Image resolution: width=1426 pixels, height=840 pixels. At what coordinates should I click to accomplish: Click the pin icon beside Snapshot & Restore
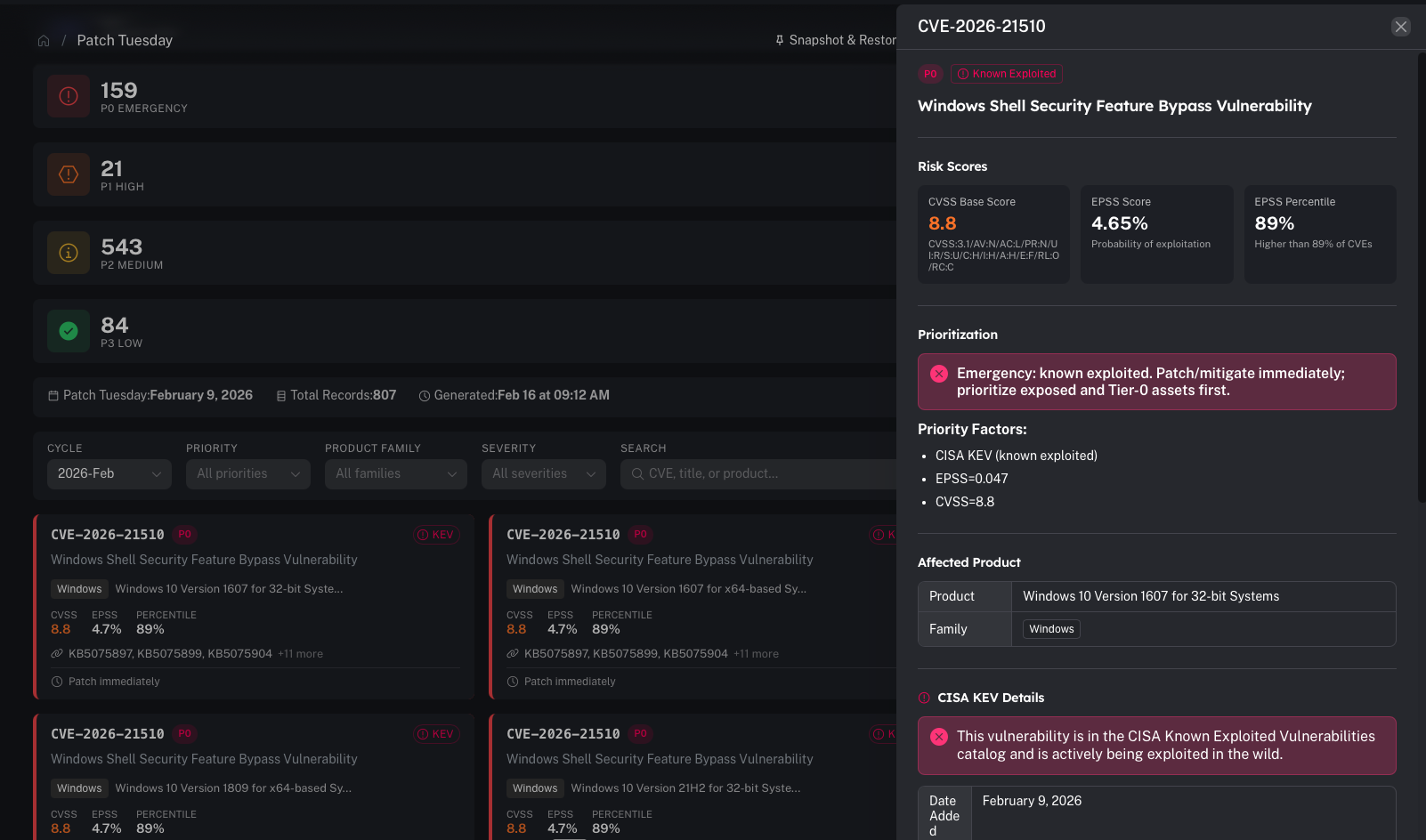[x=779, y=39]
